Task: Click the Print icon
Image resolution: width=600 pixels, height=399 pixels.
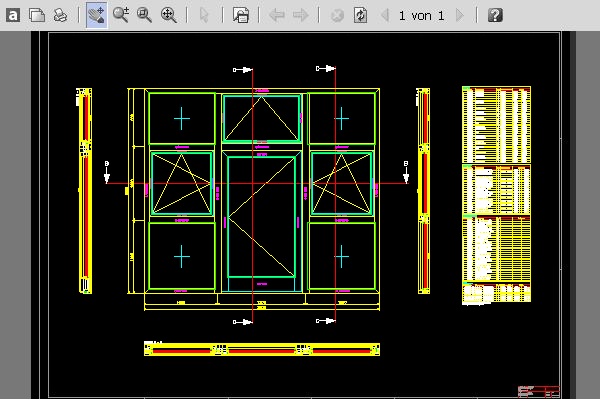Action: [x=60, y=16]
